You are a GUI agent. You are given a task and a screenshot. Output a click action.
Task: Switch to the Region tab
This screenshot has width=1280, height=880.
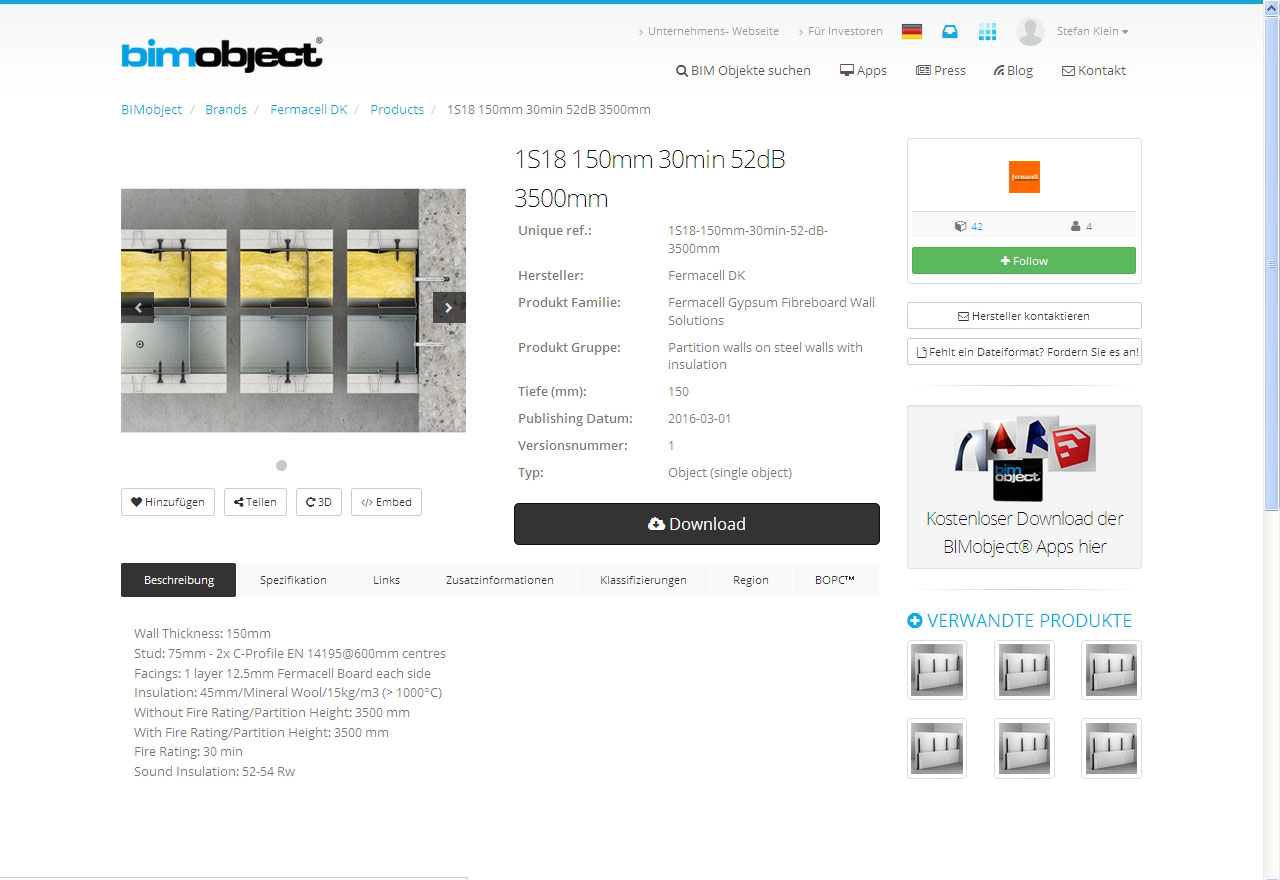[x=751, y=580]
